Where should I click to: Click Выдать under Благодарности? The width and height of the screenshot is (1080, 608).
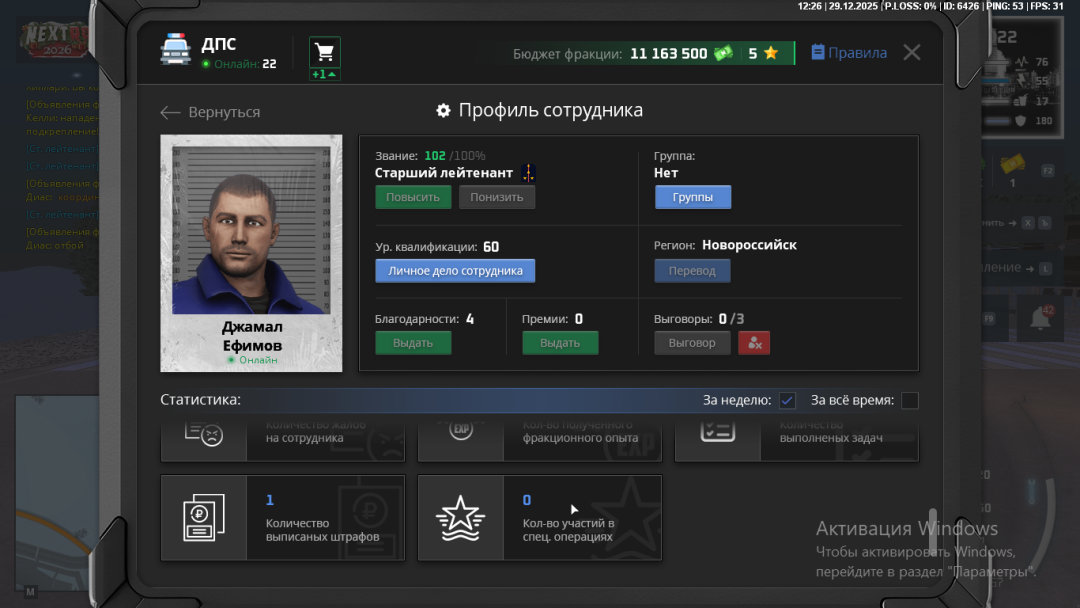tap(413, 343)
